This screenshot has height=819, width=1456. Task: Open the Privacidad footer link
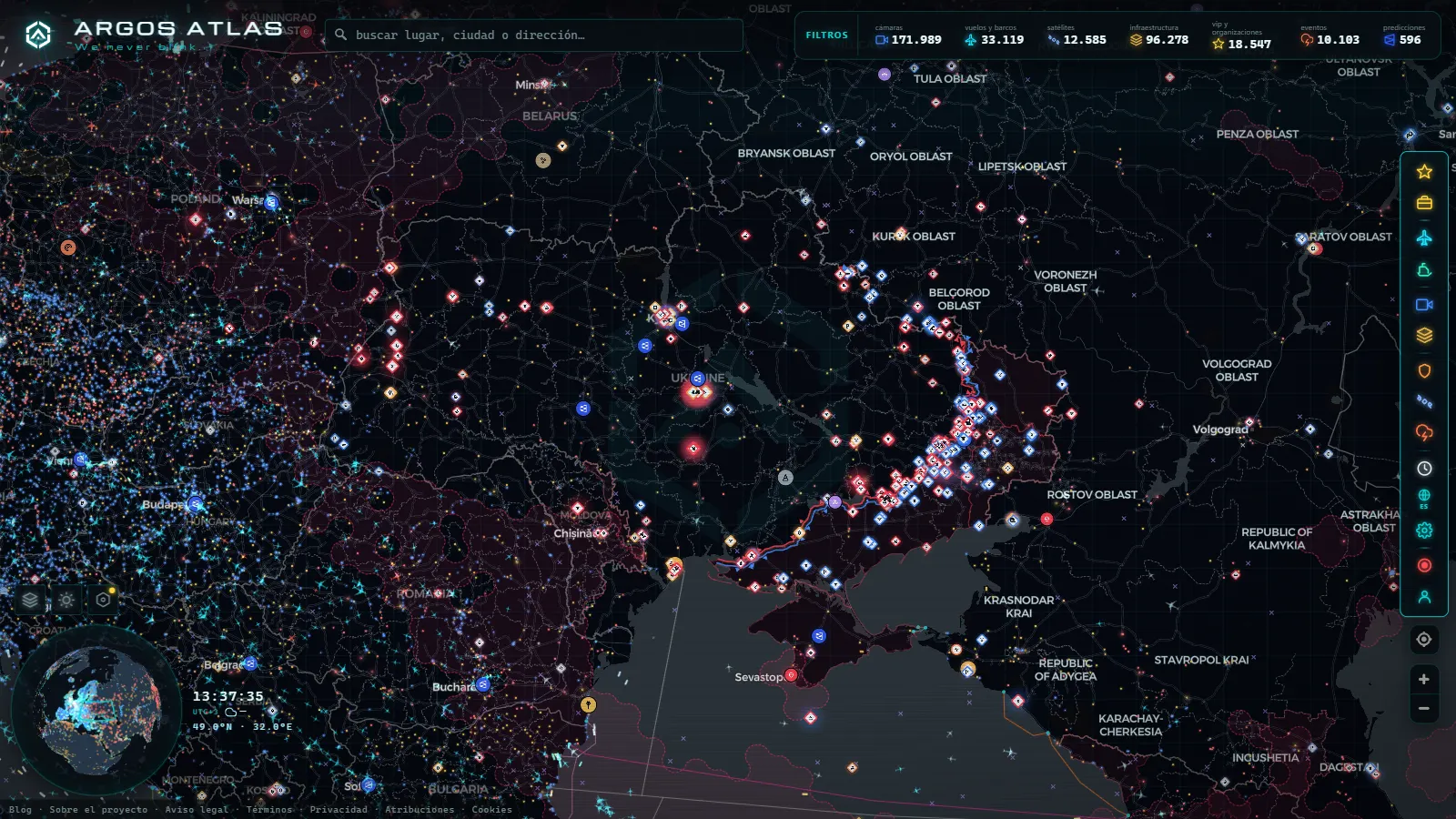click(x=339, y=809)
